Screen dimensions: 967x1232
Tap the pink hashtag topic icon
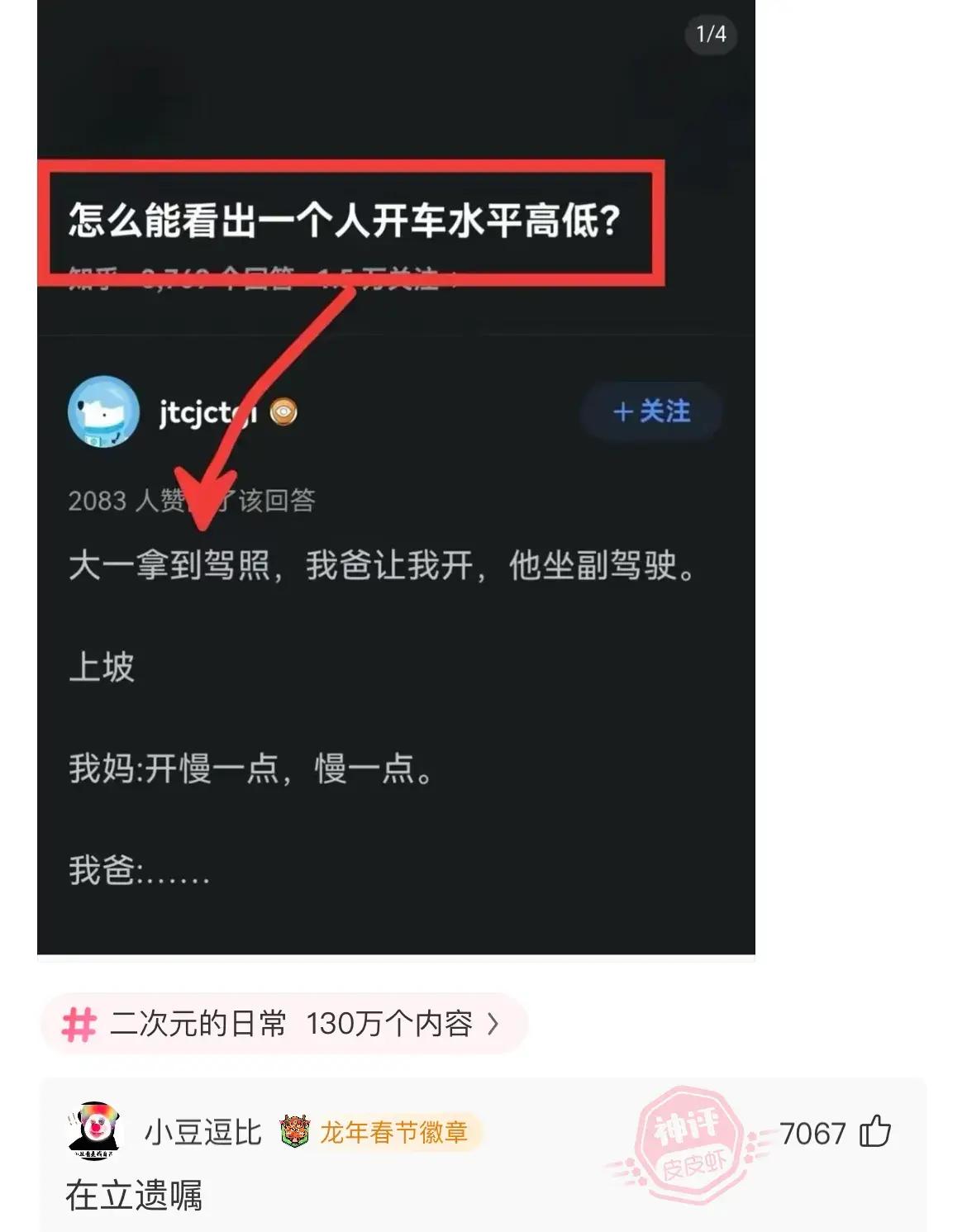tap(79, 1024)
